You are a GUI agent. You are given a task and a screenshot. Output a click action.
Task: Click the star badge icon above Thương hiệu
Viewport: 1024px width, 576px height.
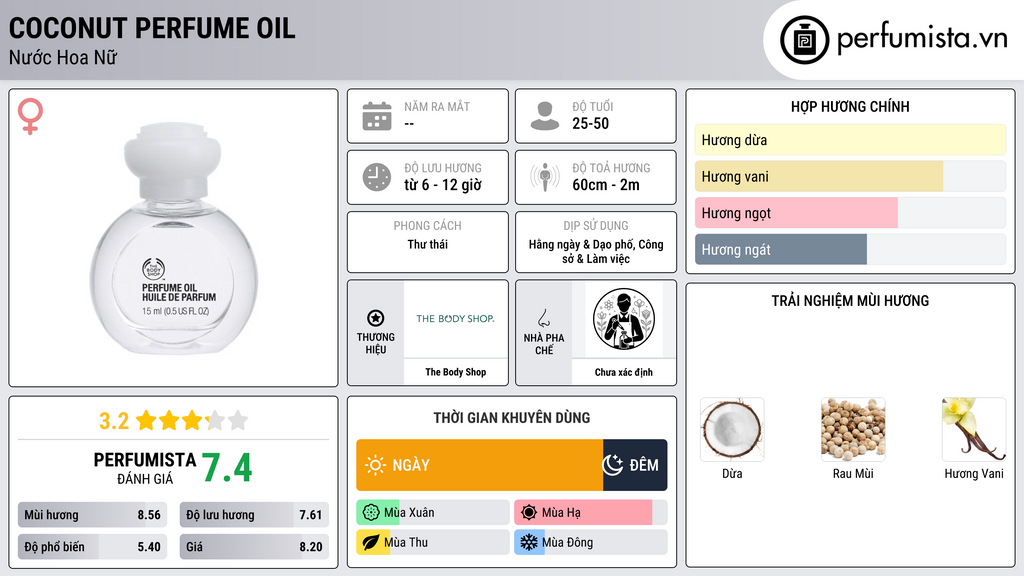(376, 318)
